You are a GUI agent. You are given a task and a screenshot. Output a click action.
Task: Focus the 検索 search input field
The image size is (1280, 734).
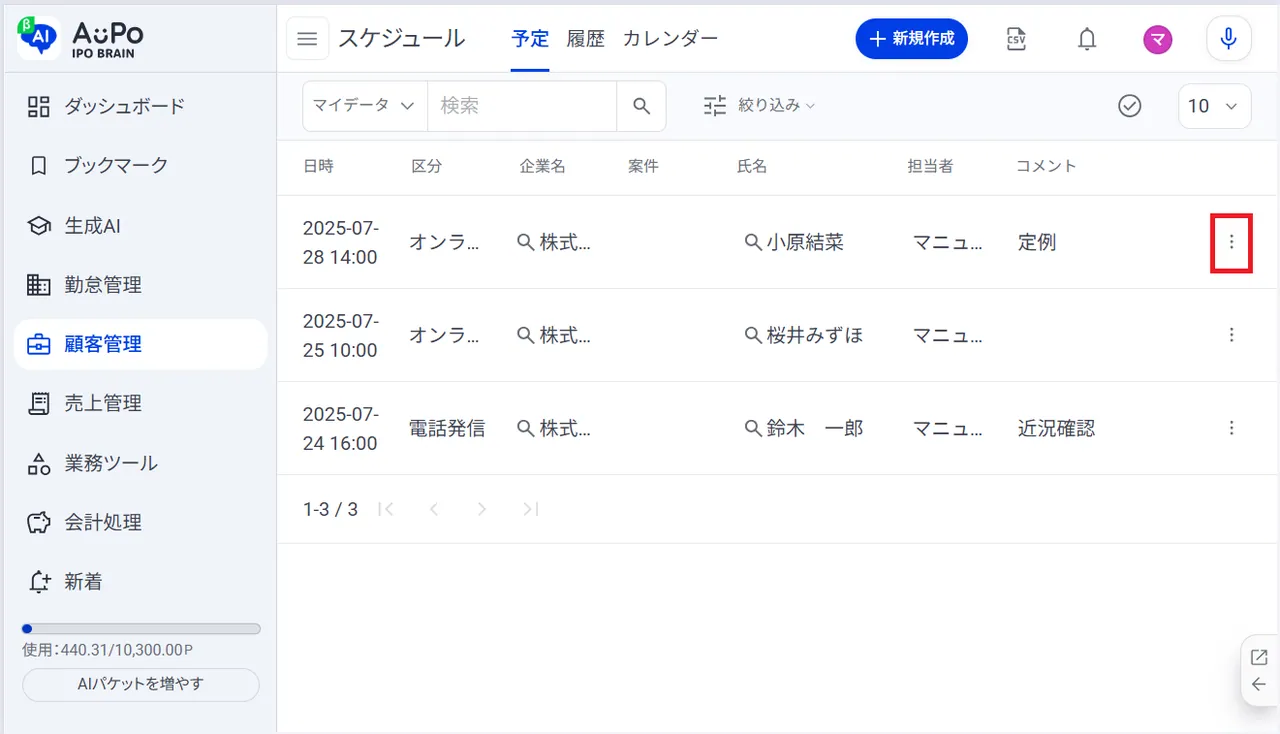pyautogui.click(x=522, y=106)
